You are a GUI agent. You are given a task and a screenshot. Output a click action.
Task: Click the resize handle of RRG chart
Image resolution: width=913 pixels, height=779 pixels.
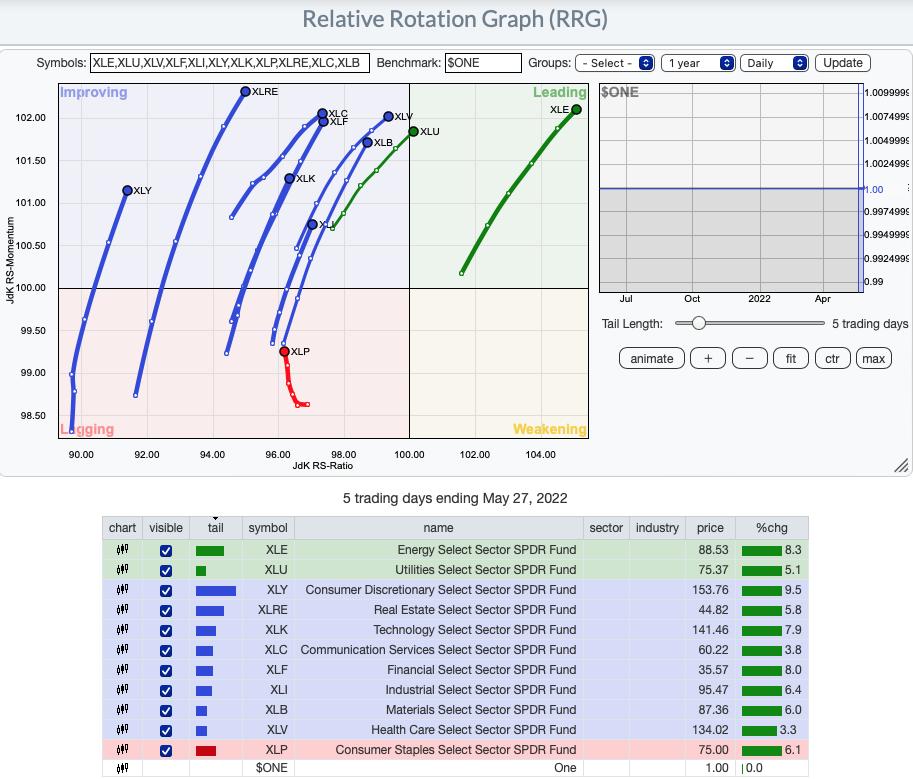[901, 465]
